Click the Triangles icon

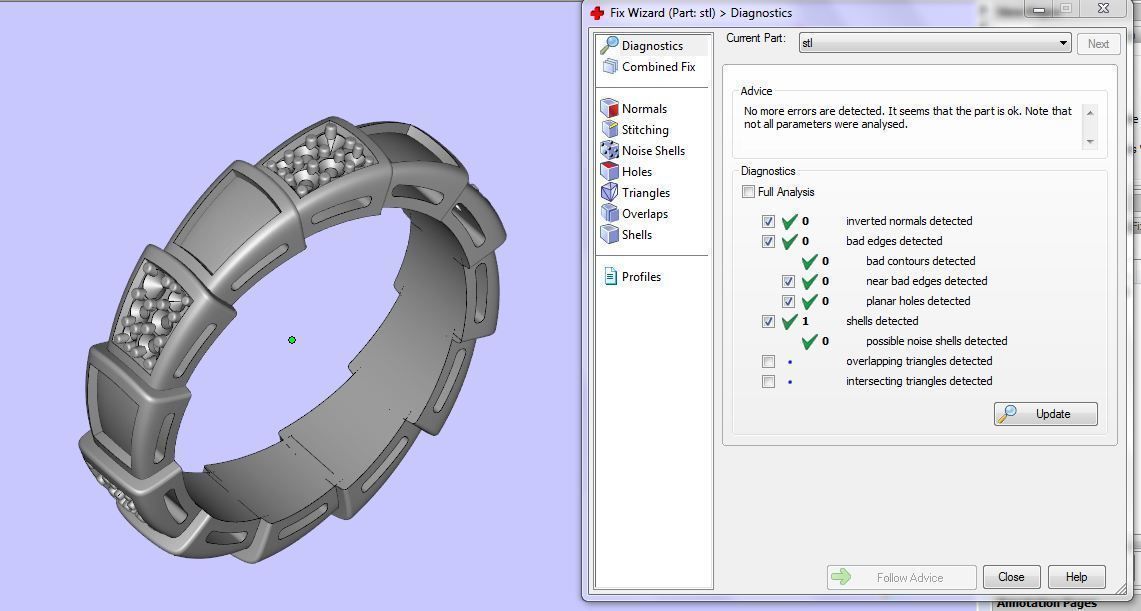point(609,193)
